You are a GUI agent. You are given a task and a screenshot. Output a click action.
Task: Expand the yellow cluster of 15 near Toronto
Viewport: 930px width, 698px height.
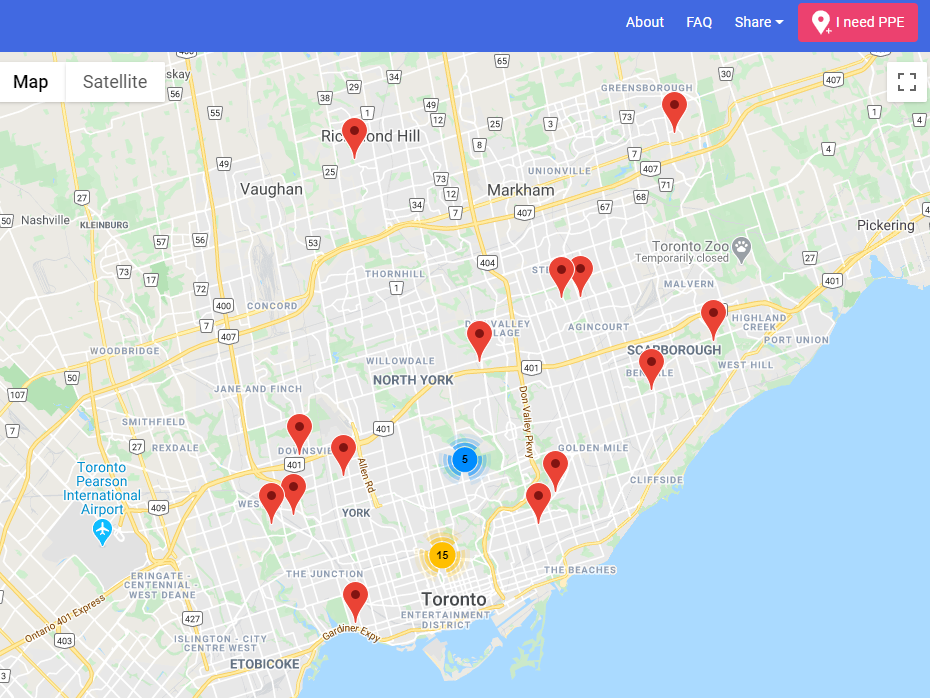pos(442,553)
